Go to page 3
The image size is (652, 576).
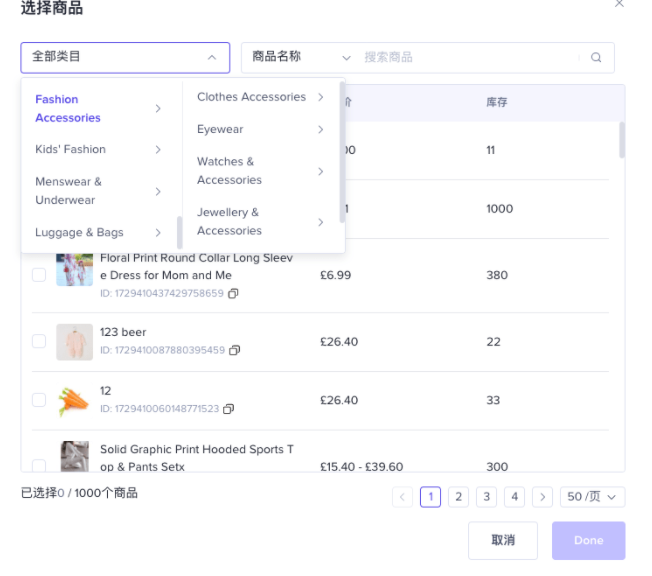pos(486,497)
